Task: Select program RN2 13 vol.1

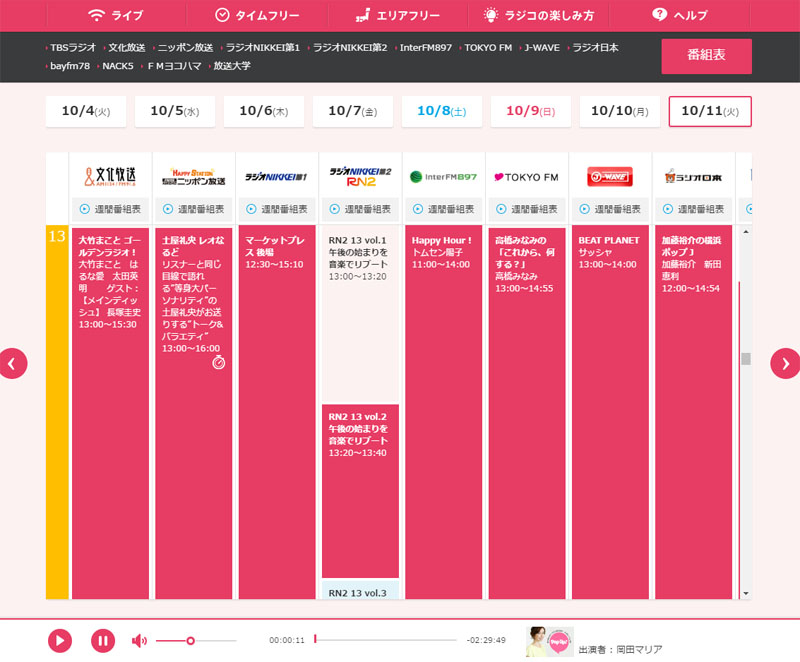Action: point(360,315)
